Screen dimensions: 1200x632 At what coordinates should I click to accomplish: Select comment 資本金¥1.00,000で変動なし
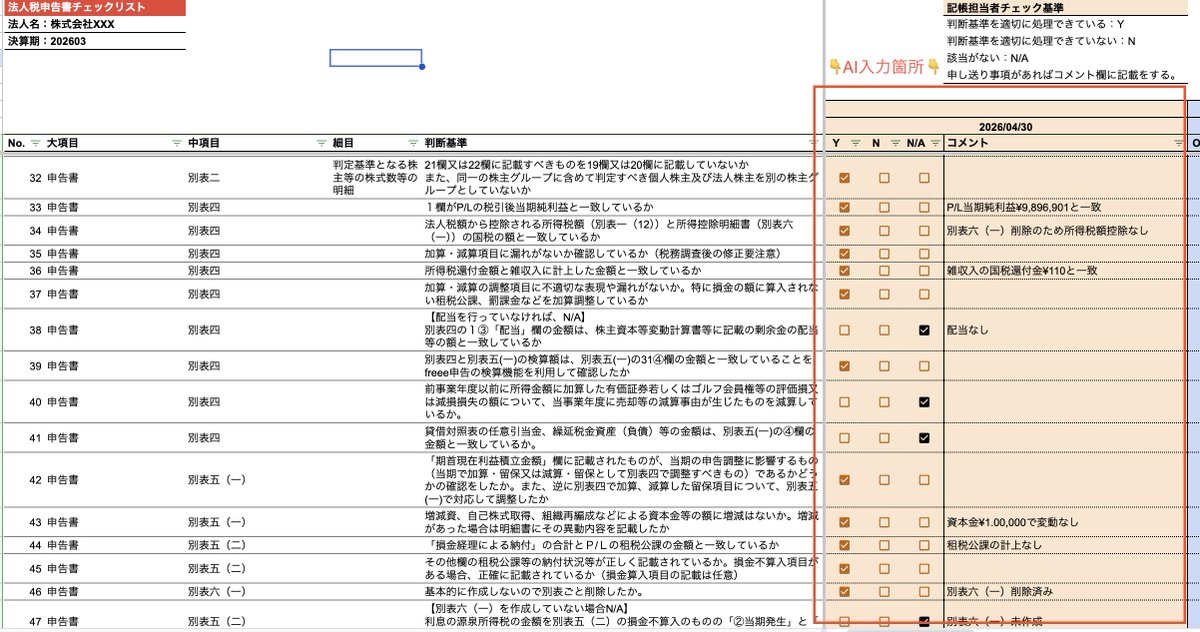[1065, 522]
